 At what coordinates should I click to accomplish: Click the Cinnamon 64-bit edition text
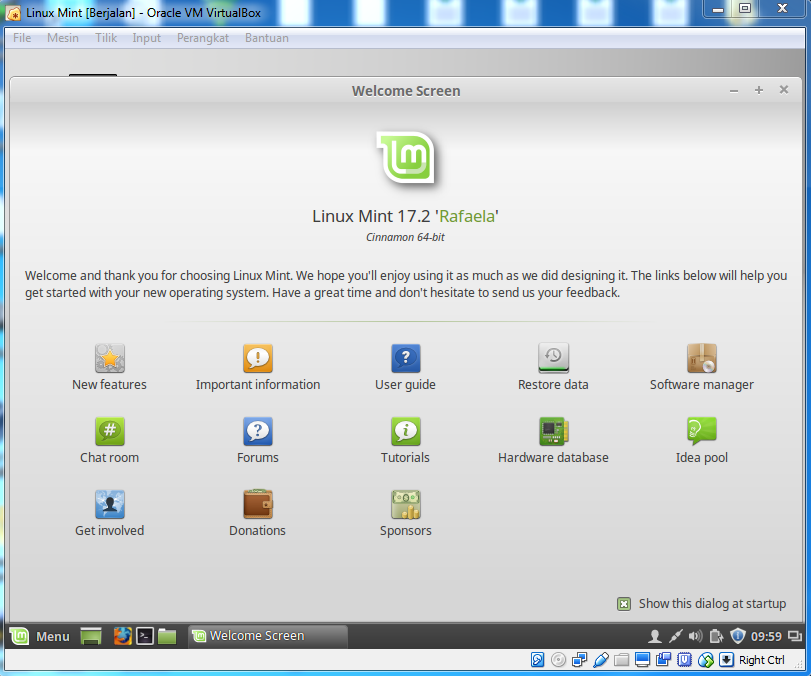(405, 237)
